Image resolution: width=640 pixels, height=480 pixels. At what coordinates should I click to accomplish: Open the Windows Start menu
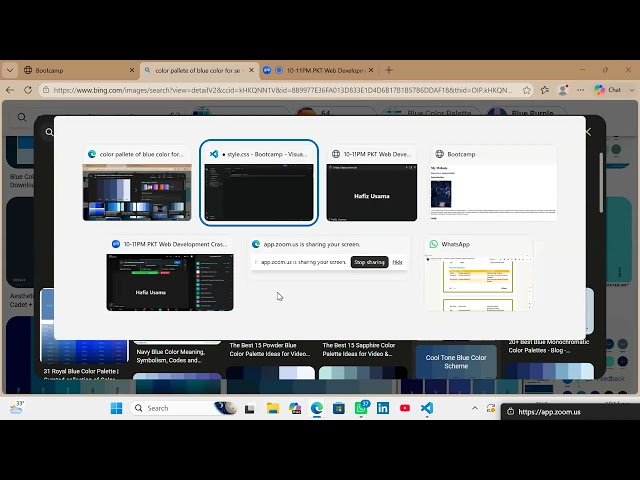(x=116, y=408)
